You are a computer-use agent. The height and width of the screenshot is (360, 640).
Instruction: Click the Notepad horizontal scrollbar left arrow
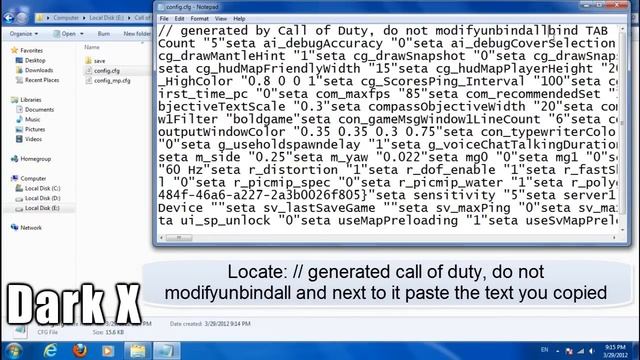[x=161, y=237]
